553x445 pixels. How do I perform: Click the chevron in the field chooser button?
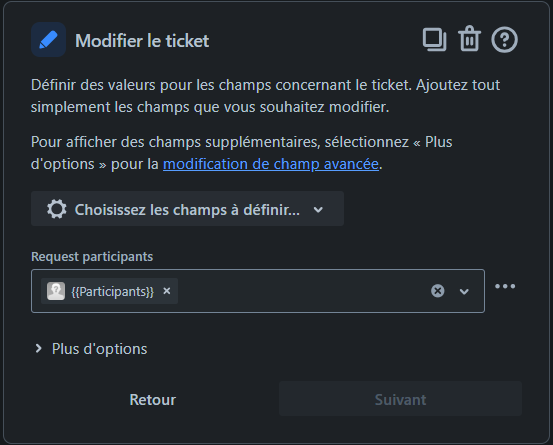[318, 210]
